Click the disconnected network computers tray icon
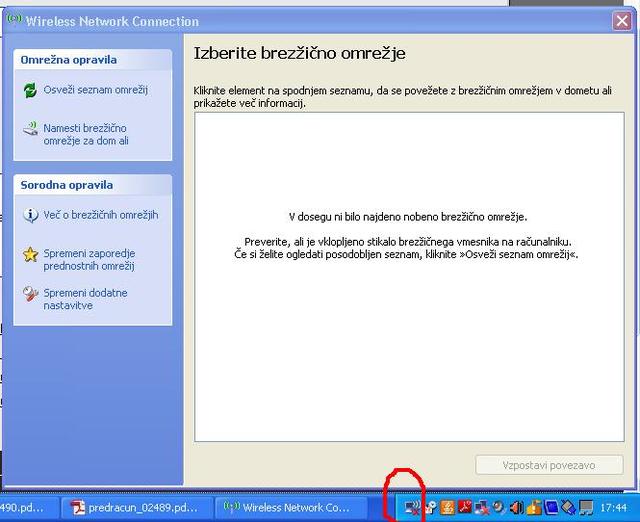640x522 pixels. point(482,508)
